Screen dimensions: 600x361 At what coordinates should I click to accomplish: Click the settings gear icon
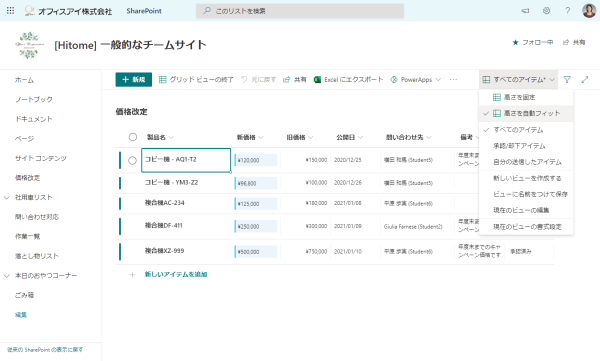point(546,11)
